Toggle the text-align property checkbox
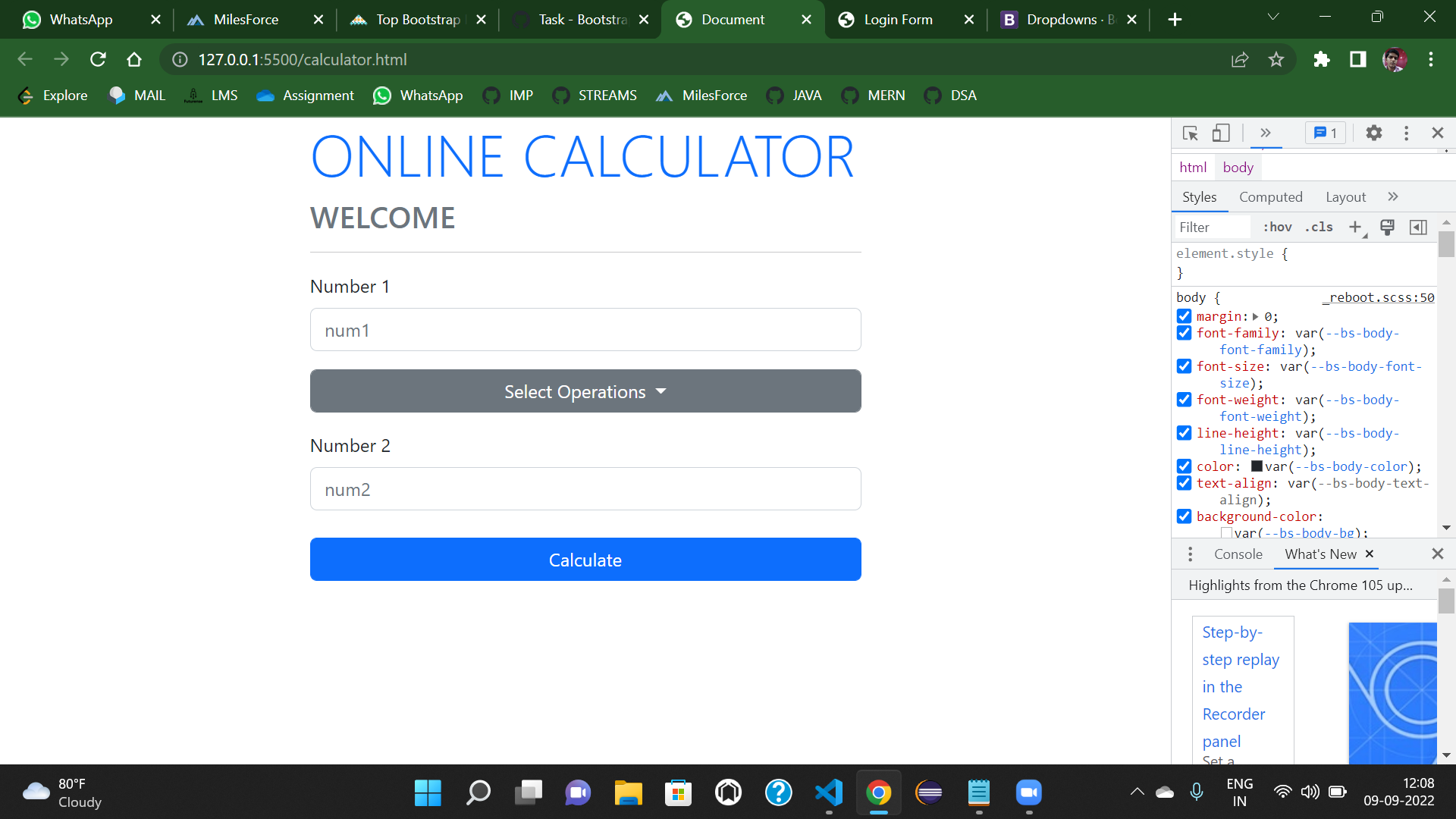 point(1184,483)
